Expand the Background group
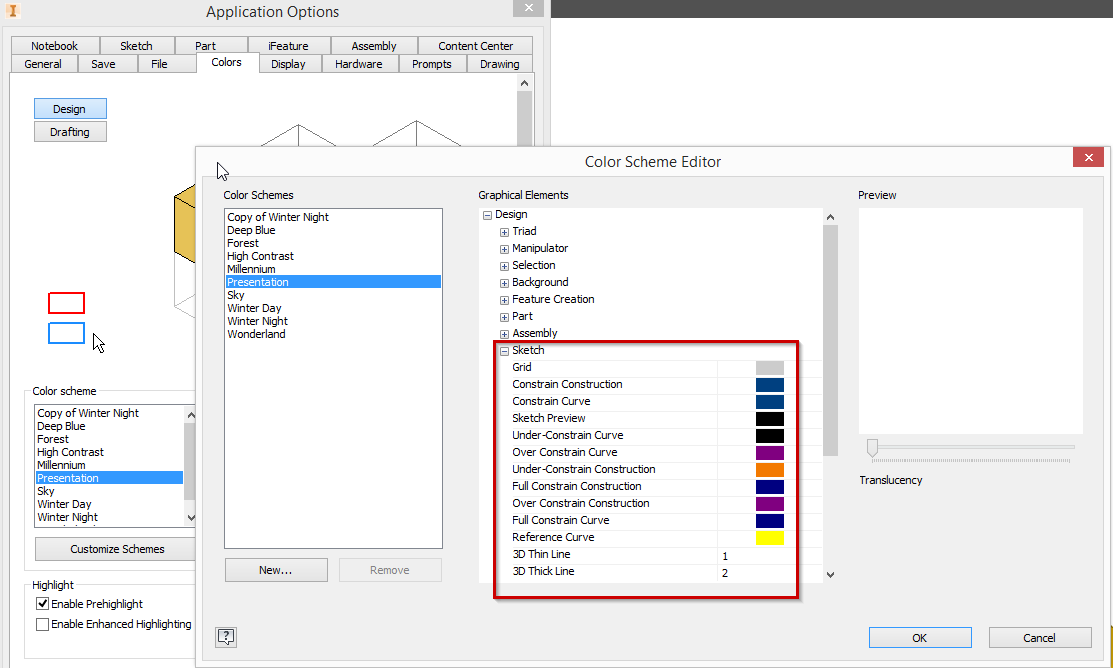The width and height of the screenshot is (1113, 668). click(x=504, y=282)
